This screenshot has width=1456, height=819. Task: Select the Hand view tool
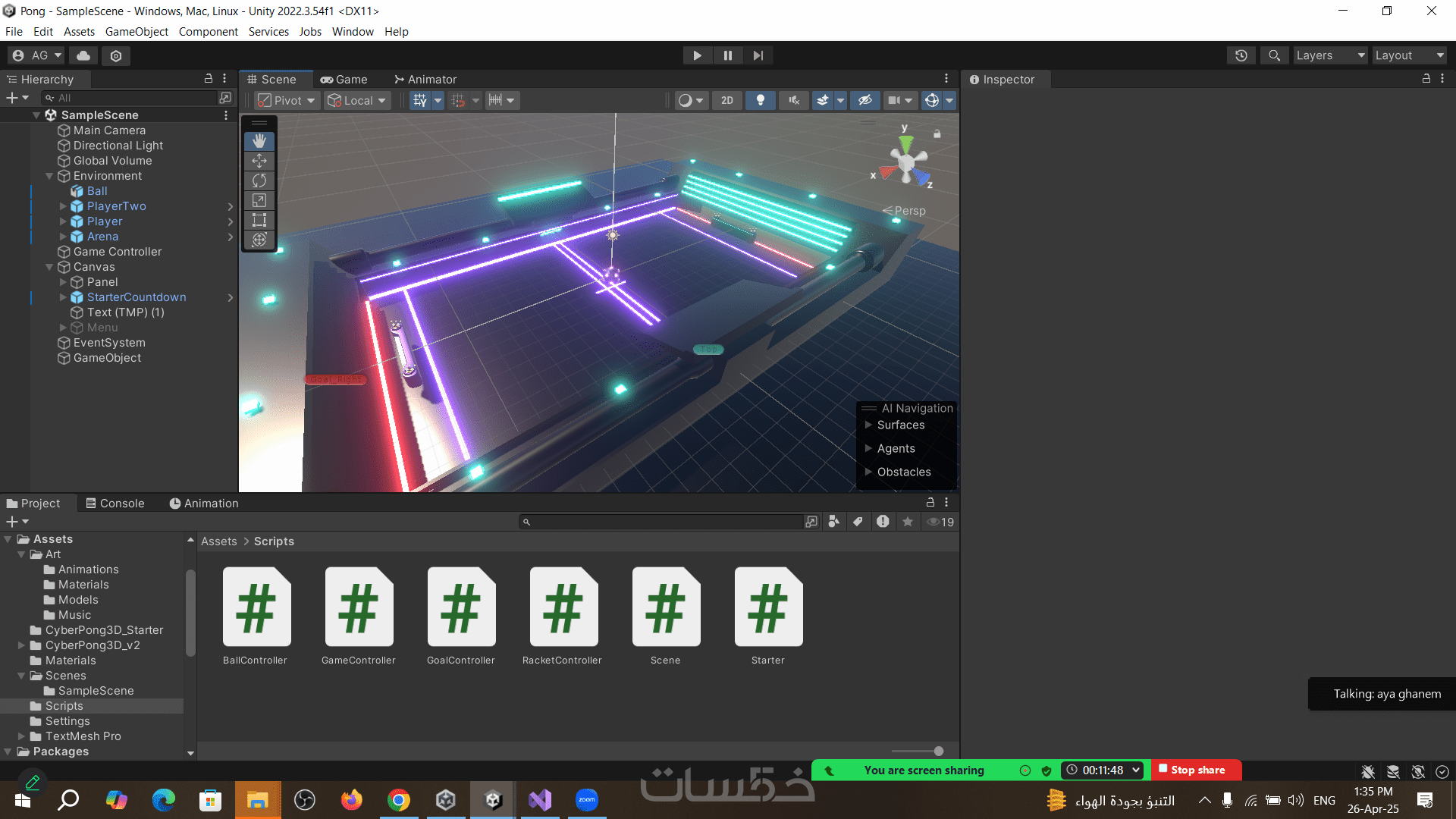click(x=259, y=141)
